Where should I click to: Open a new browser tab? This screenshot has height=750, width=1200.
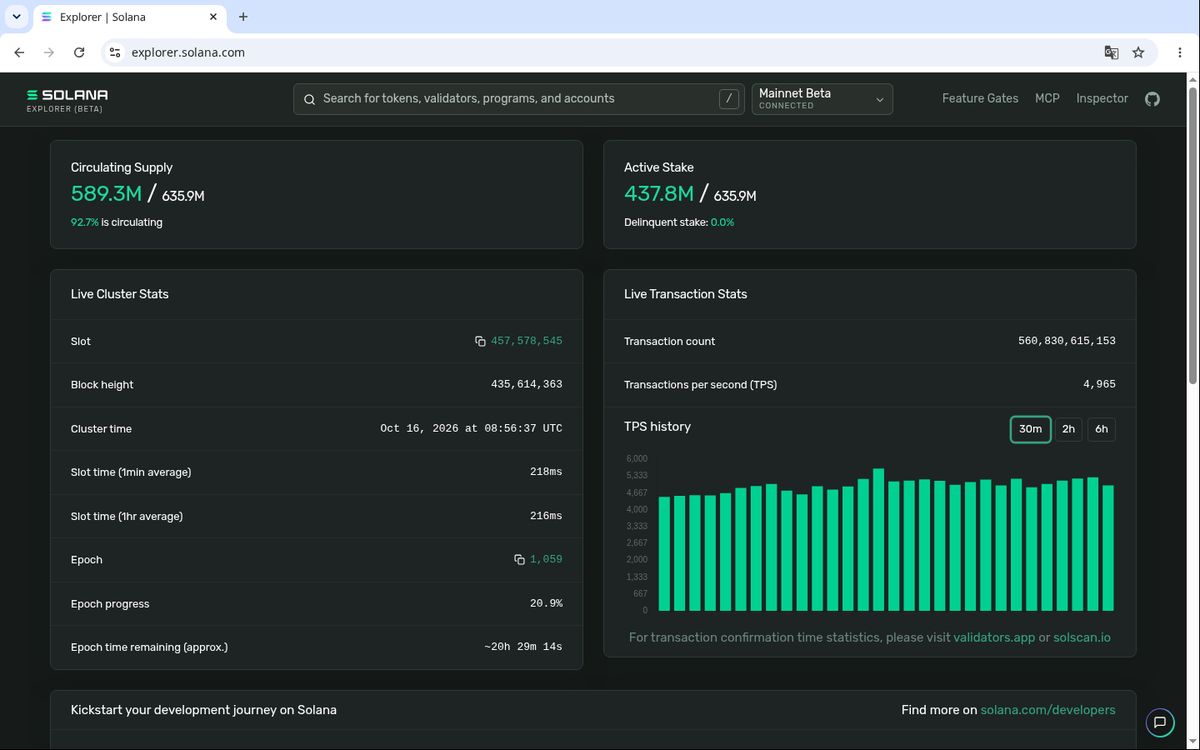[243, 17]
